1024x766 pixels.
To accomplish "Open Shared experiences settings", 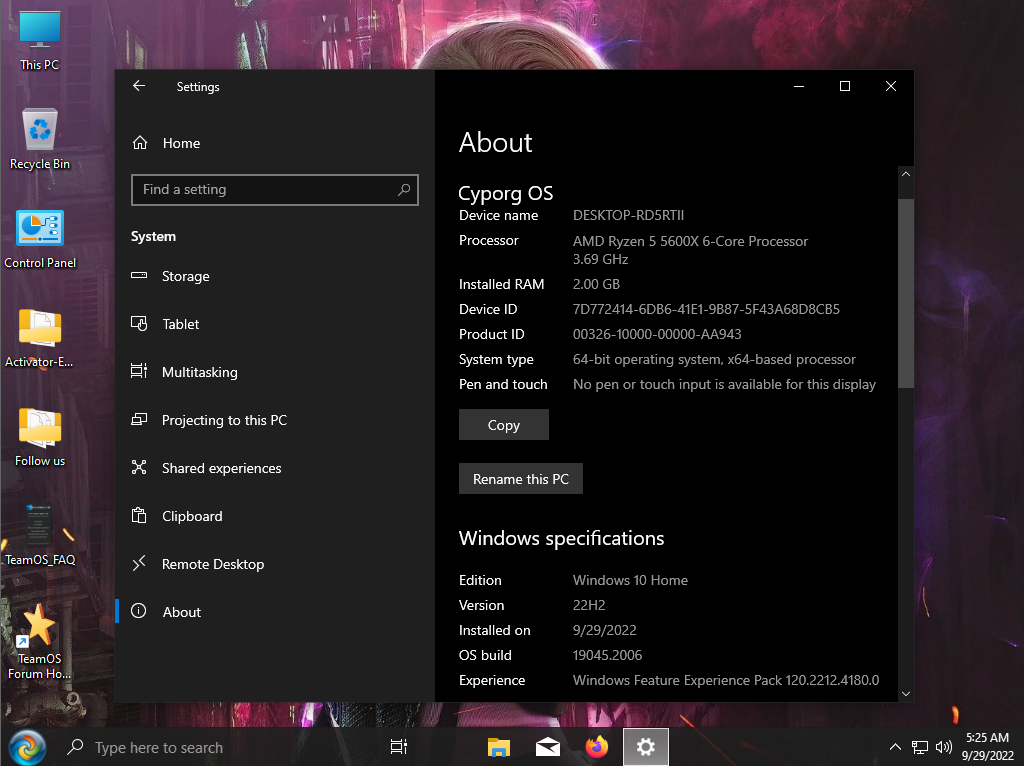I will 221,468.
